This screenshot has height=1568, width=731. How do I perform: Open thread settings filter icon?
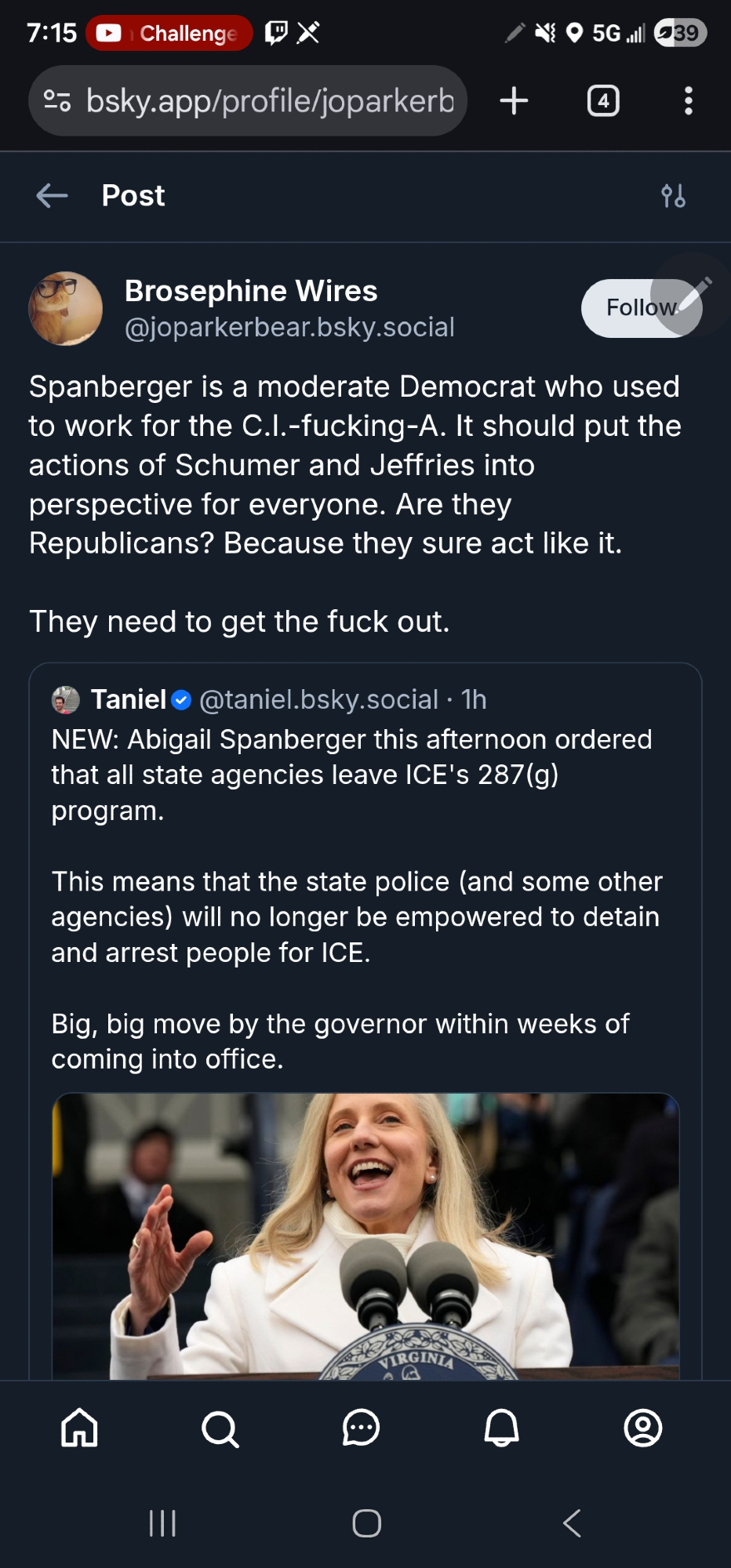pyautogui.click(x=673, y=196)
